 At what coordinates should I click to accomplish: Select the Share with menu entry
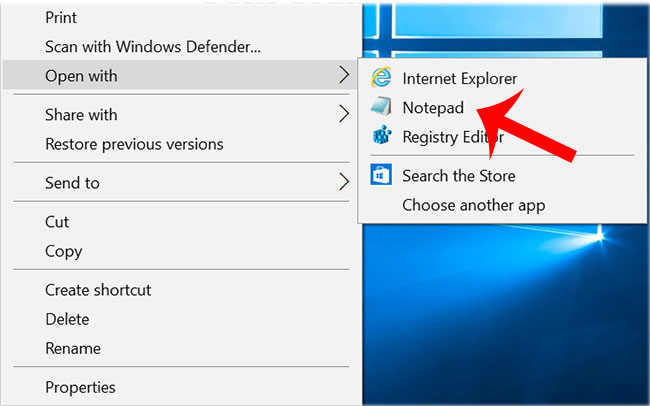[81, 114]
